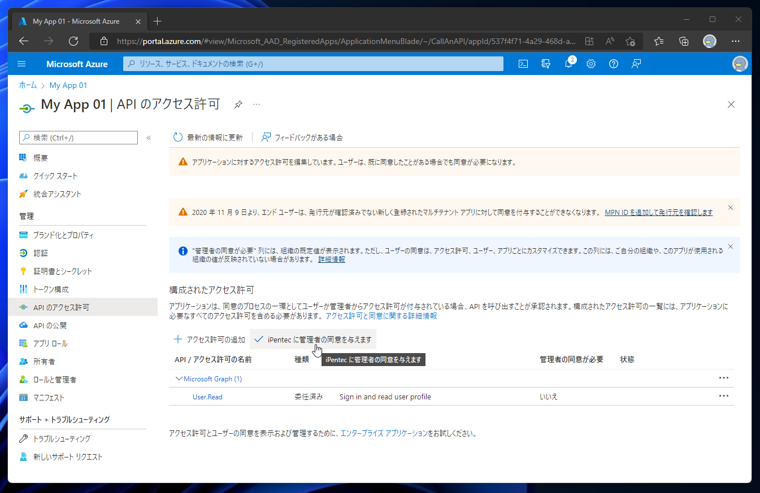
Task: Open エンタープライズ アプリケーション link
Action: tap(384, 433)
